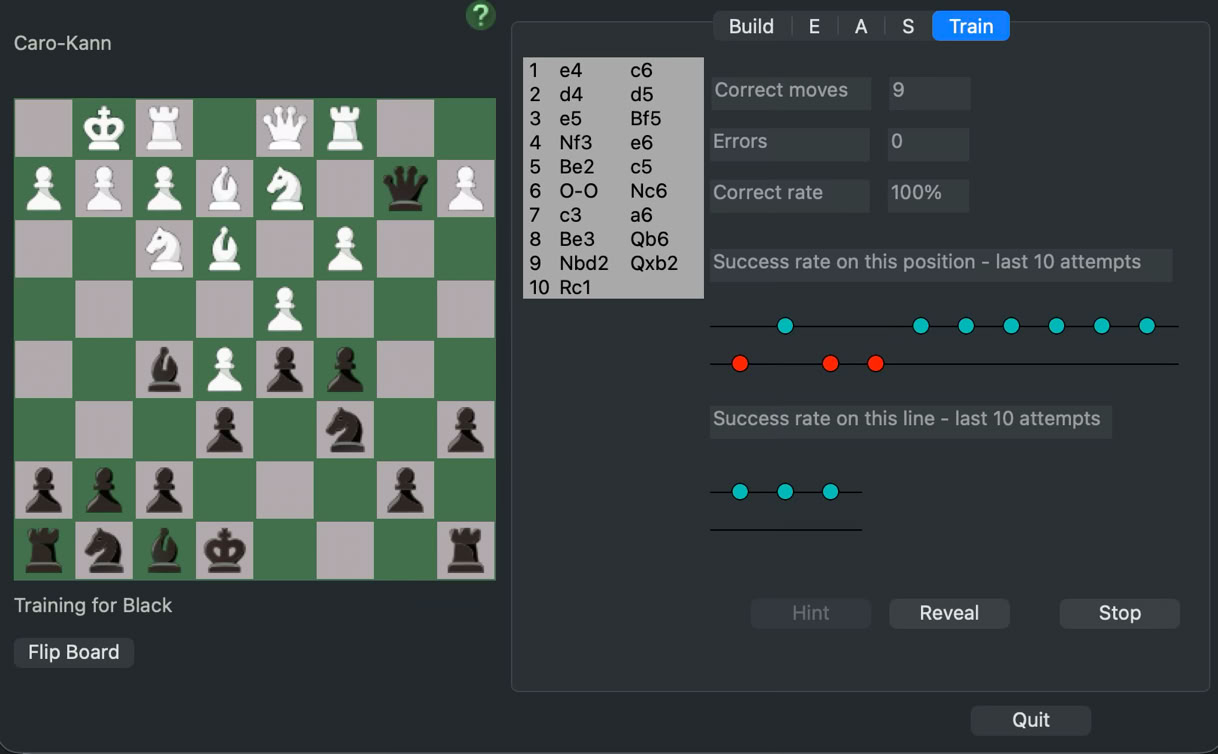Viewport: 1218px width, 754px height.
Task: Click the black rook on a8
Action: point(465,550)
